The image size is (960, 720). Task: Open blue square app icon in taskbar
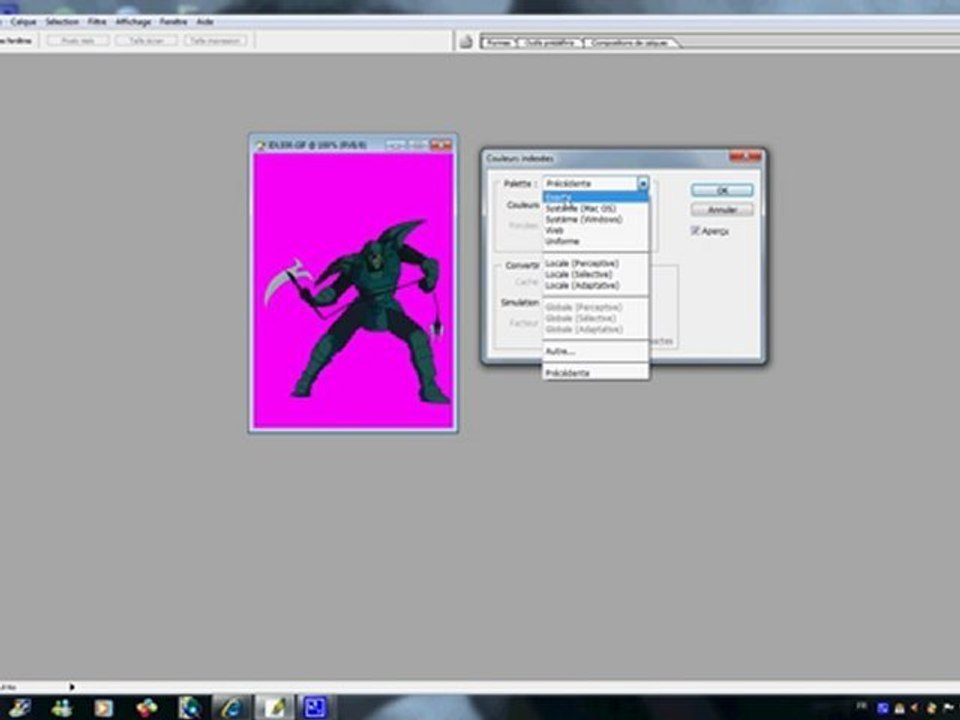point(315,708)
